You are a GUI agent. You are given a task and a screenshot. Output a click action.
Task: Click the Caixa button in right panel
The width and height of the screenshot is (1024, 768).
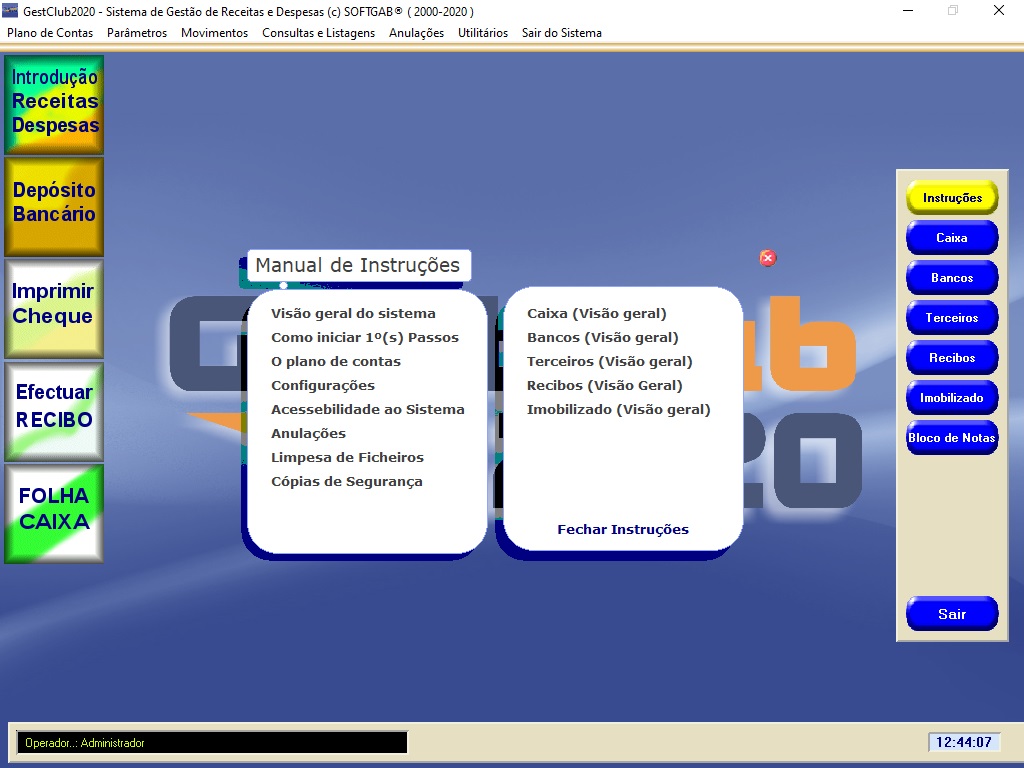click(x=952, y=238)
